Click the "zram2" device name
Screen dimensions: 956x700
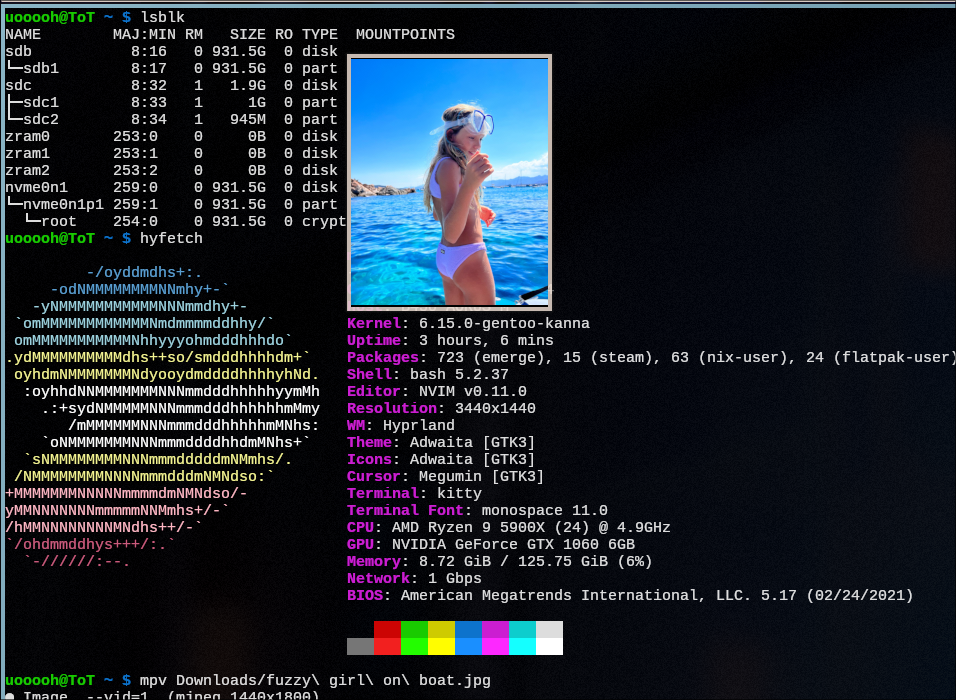(27, 171)
